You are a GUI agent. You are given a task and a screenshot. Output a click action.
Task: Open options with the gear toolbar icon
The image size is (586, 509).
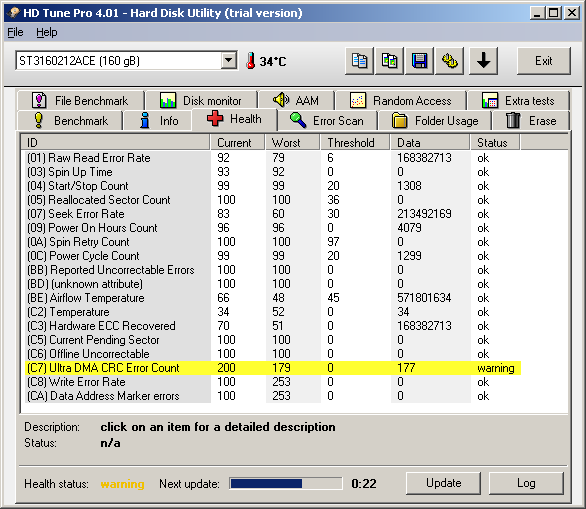450,61
